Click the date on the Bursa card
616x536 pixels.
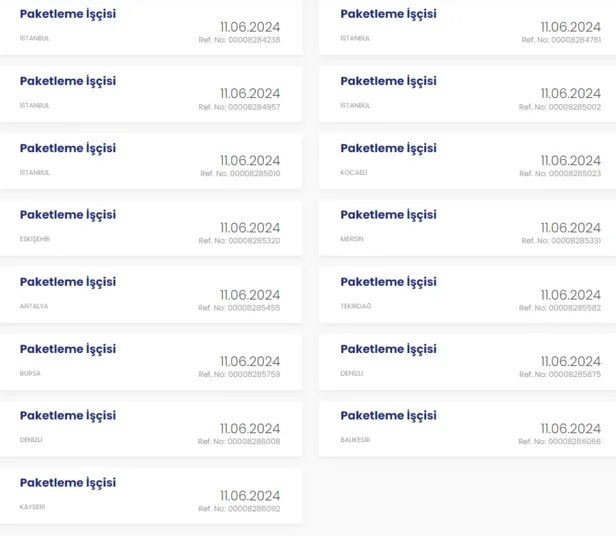(x=250, y=361)
